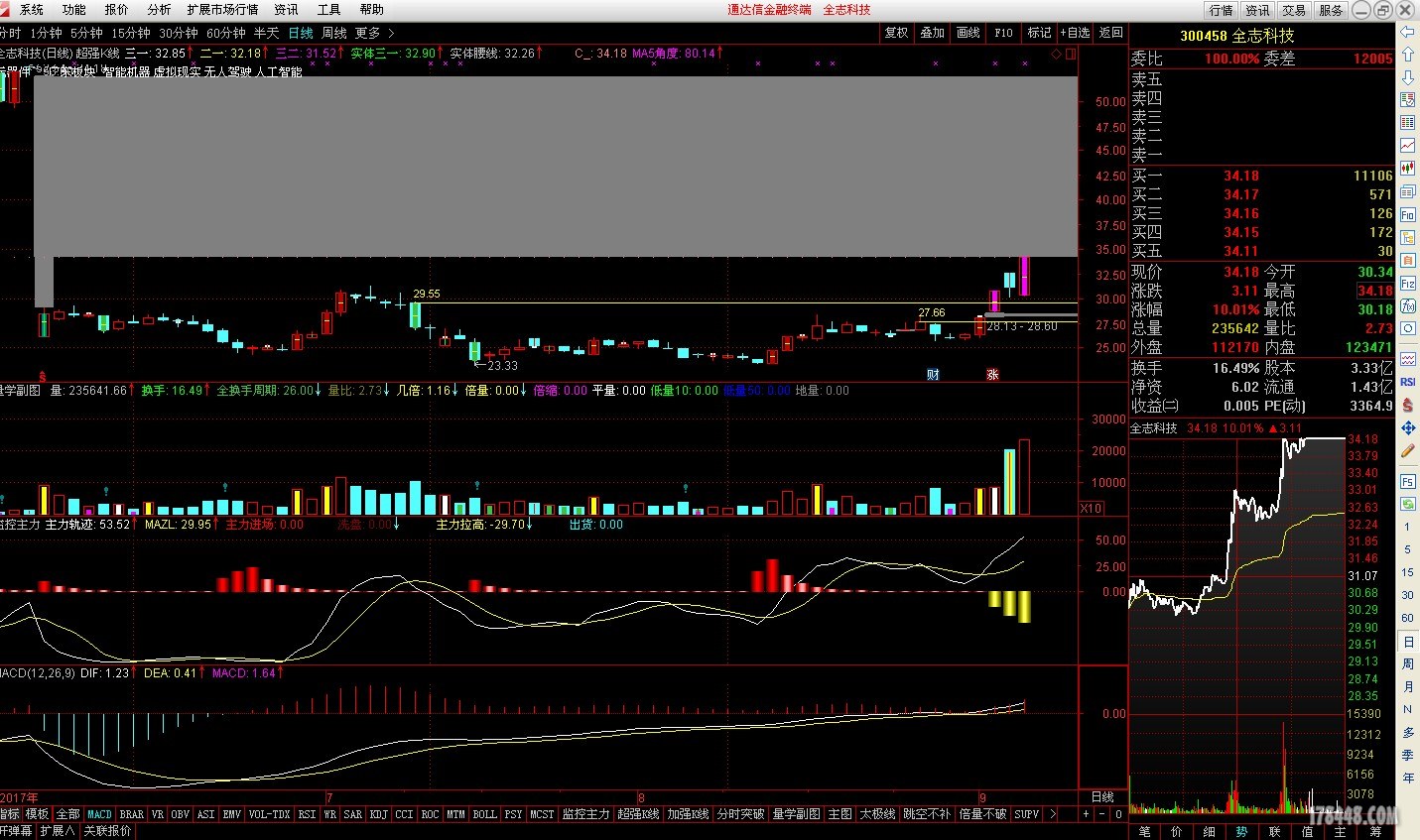The width and height of the screenshot is (1420, 840).
Task: Select the BOLL indicator tab
Action: coord(485,814)
